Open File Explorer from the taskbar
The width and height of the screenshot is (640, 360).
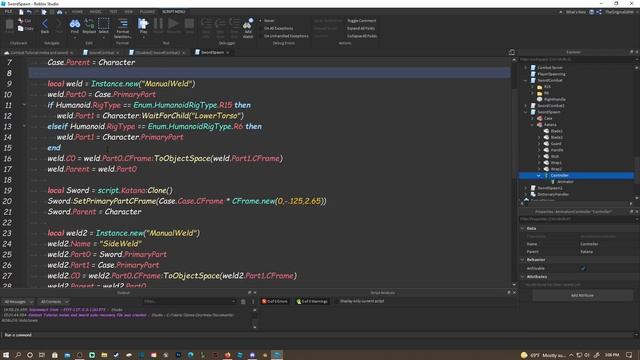click(x=104, y=355)
